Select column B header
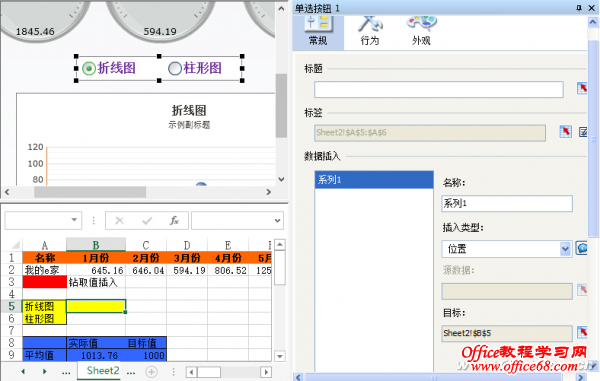Image resolution: width=600 pixels, height=381 pixels. coord(96,245)
